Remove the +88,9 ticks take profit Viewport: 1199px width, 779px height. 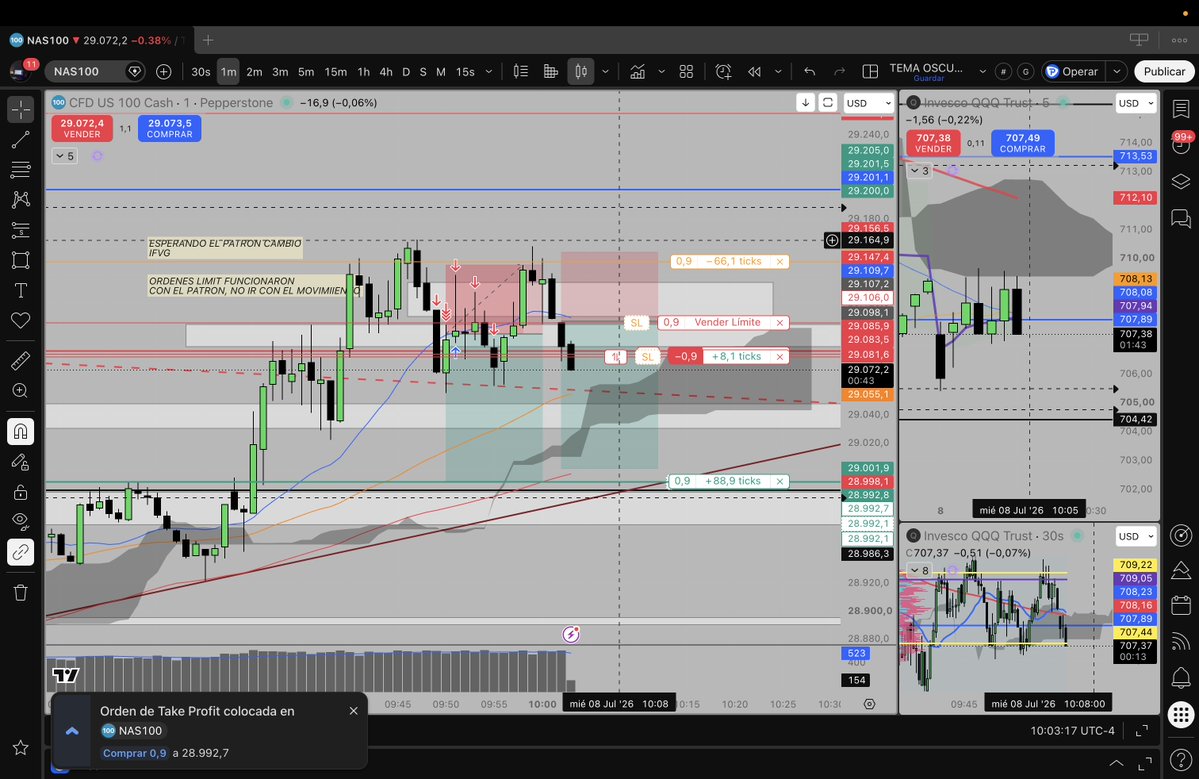[780, 482]
